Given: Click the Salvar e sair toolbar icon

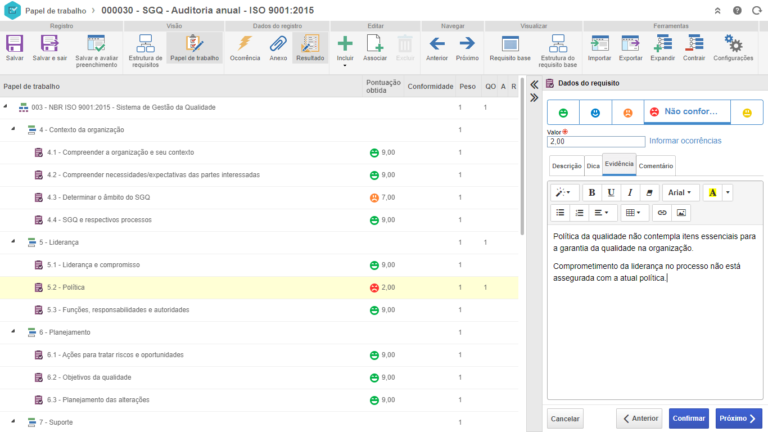Looking at the screenshot, I should coord(50,48).
